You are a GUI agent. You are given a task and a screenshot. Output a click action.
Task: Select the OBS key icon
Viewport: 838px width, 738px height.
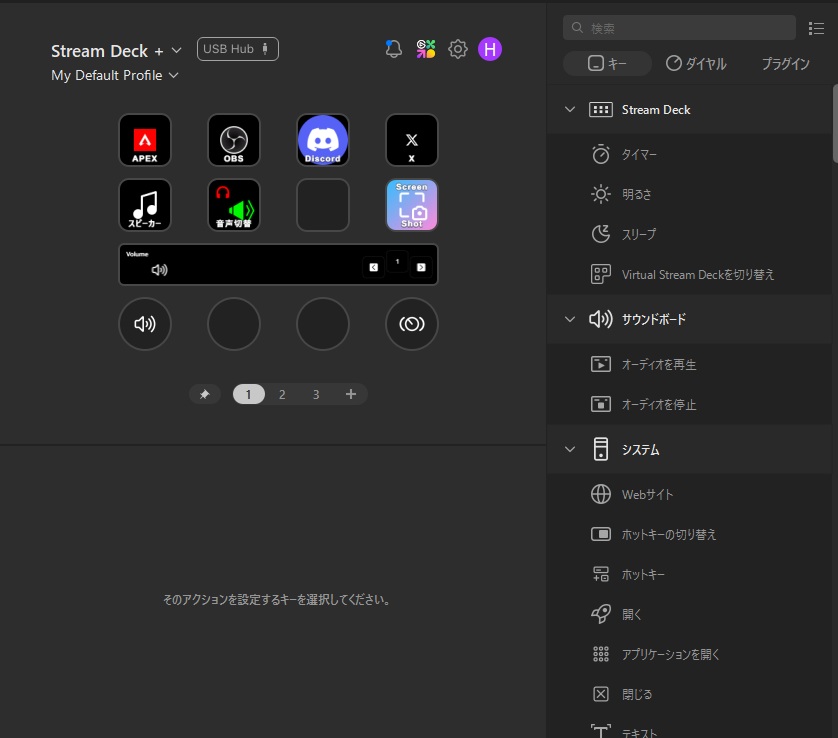[234, 140]
